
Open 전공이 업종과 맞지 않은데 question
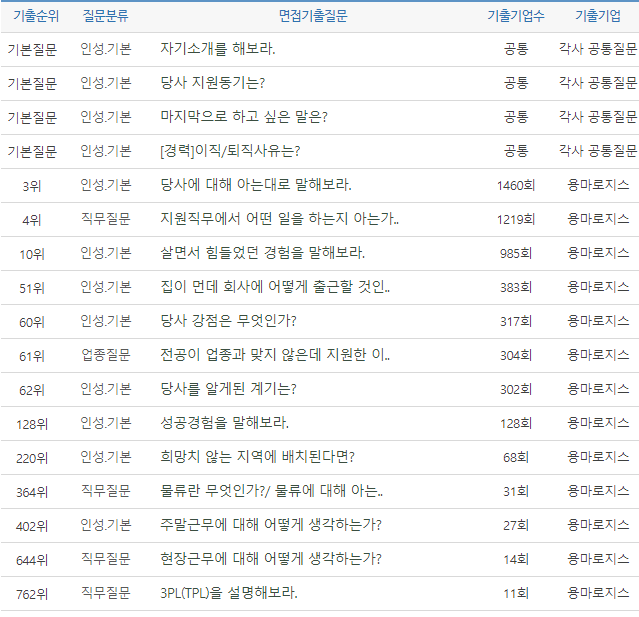[x=275, y=355]
